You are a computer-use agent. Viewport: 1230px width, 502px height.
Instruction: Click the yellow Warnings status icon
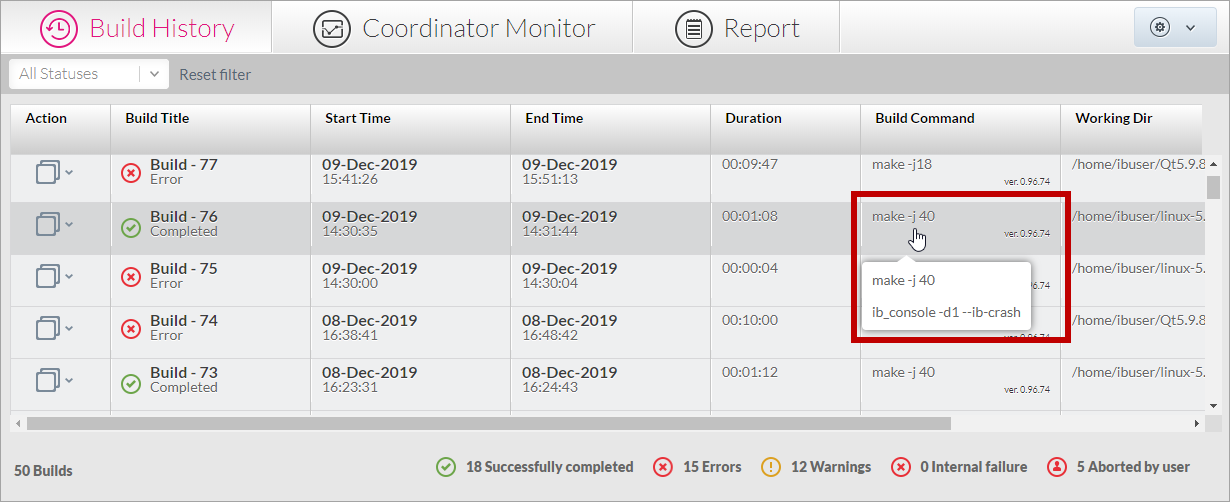coord(770,467)
